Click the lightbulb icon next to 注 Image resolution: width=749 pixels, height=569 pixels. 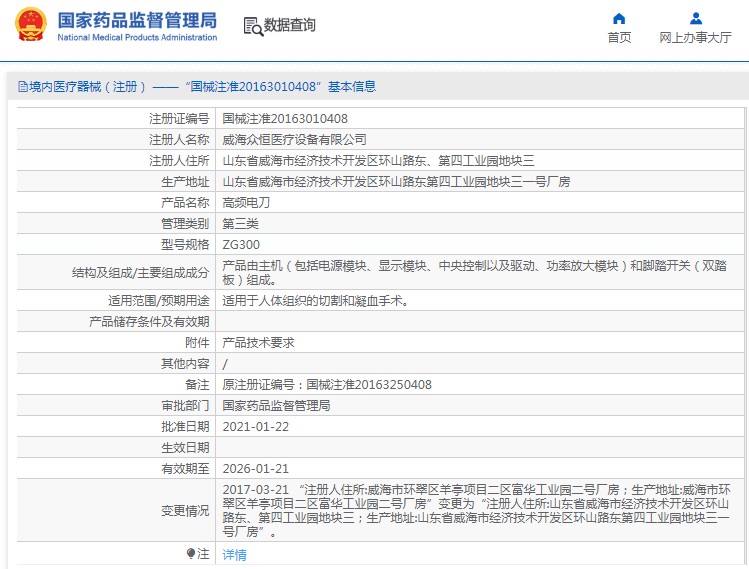coord(190,553)
